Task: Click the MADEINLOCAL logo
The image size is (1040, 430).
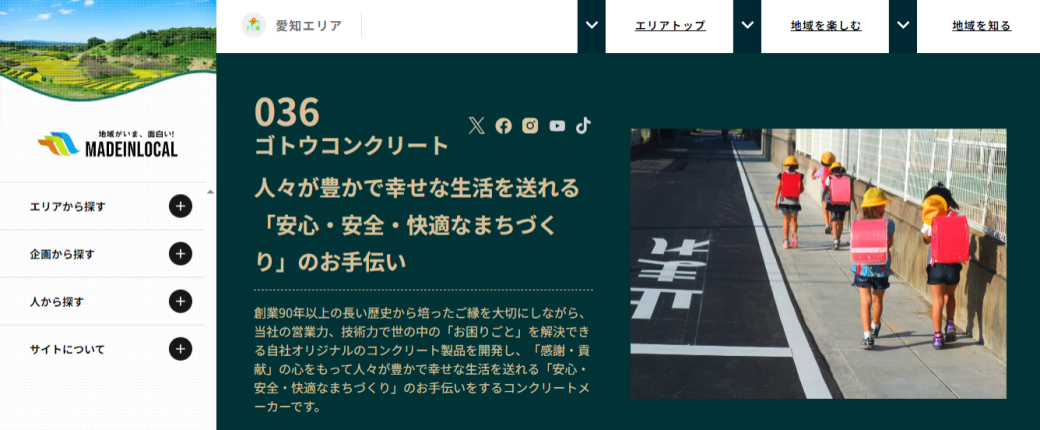Action: point(108,145)
